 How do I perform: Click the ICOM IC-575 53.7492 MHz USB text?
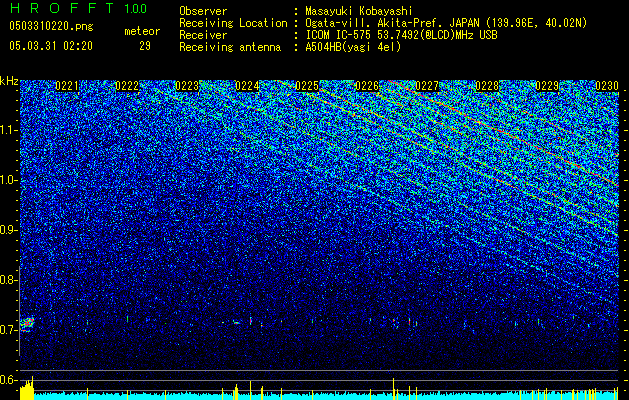[401, 35]
